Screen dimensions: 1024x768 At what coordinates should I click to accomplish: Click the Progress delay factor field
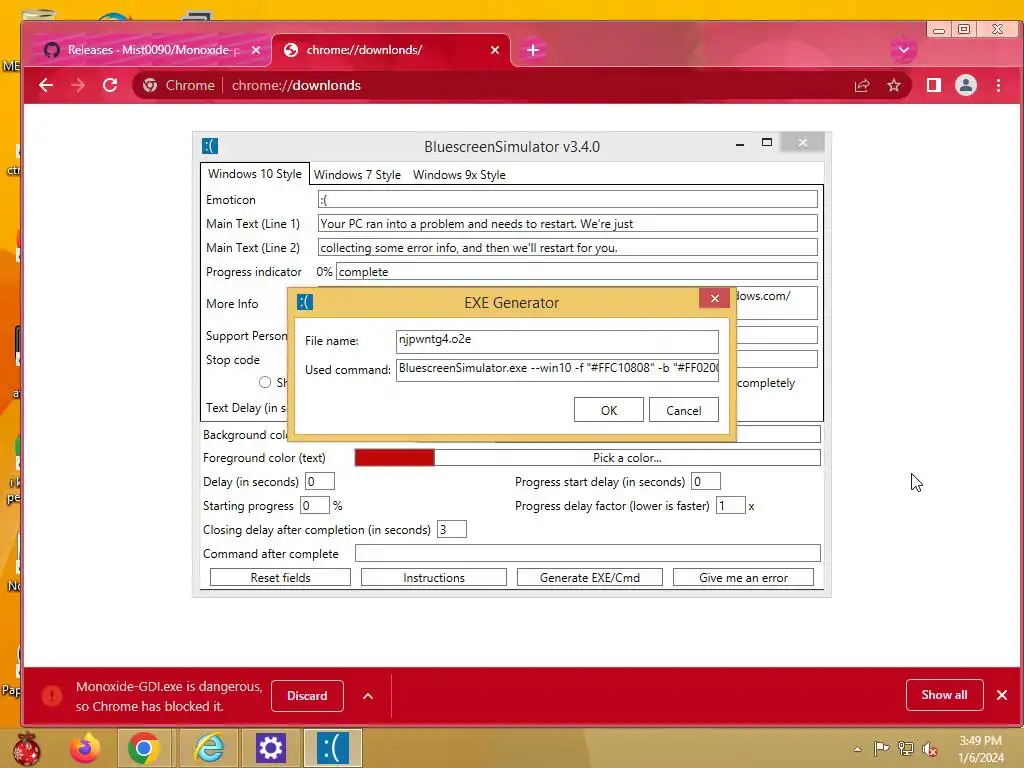(731, 505)
